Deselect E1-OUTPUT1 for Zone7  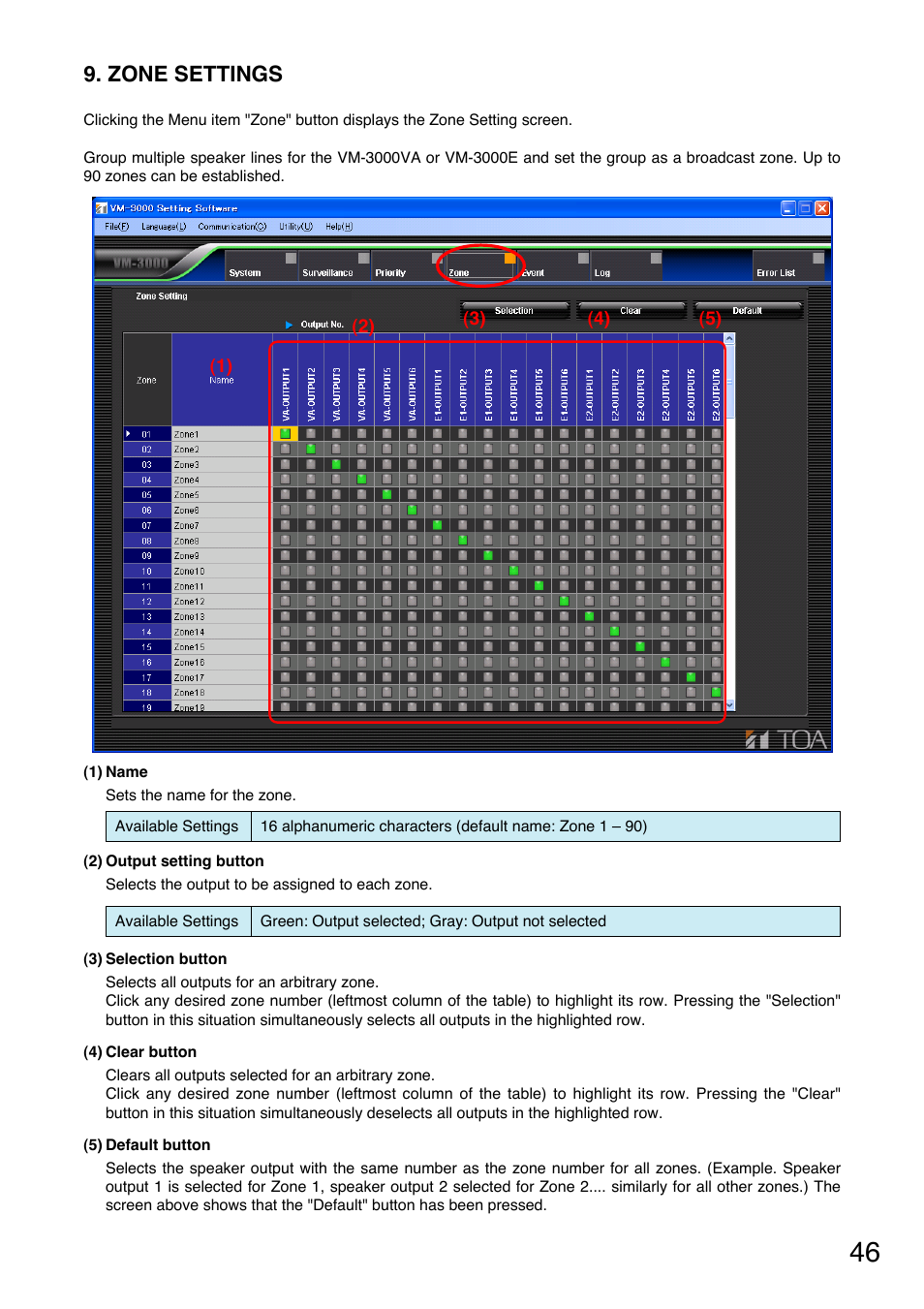point(438,525)
